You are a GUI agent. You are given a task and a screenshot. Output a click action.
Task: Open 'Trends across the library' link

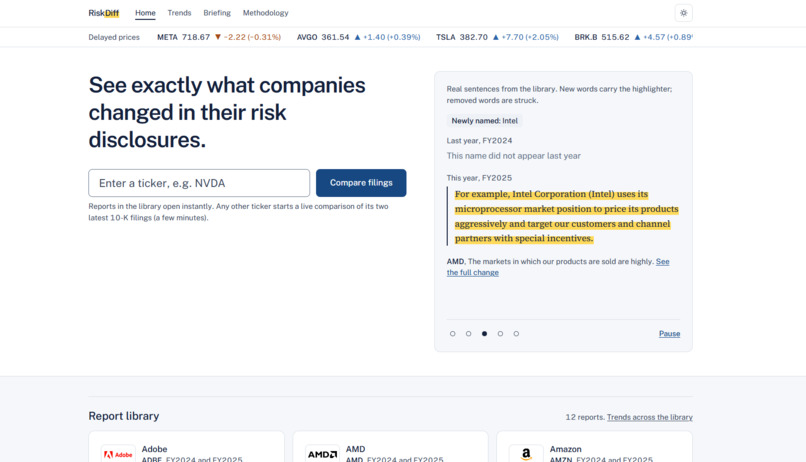[650, 417]
